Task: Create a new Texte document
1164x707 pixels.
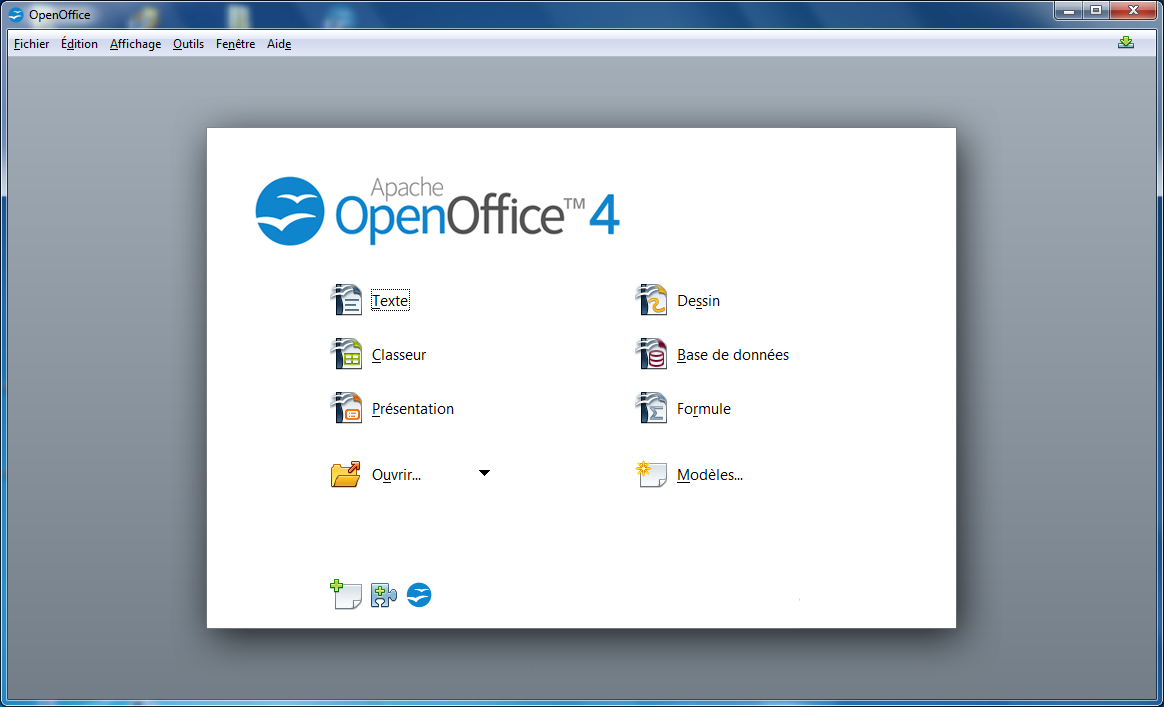Action: [x=390, y=301]
